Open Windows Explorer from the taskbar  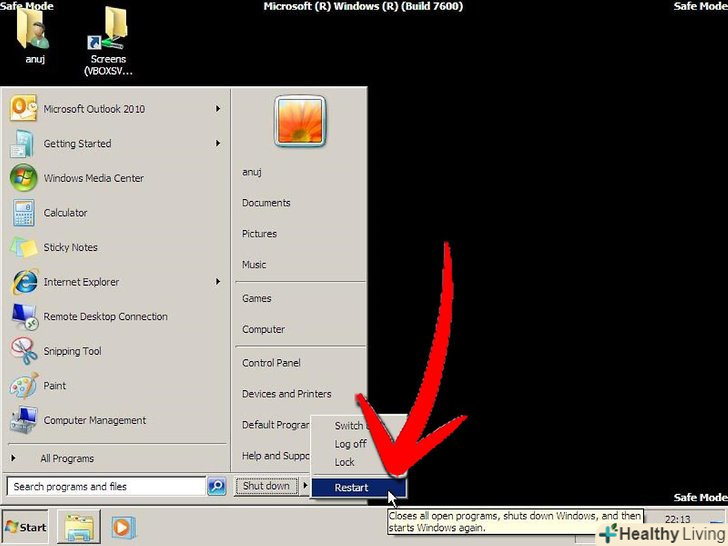(x=79, y=527)
